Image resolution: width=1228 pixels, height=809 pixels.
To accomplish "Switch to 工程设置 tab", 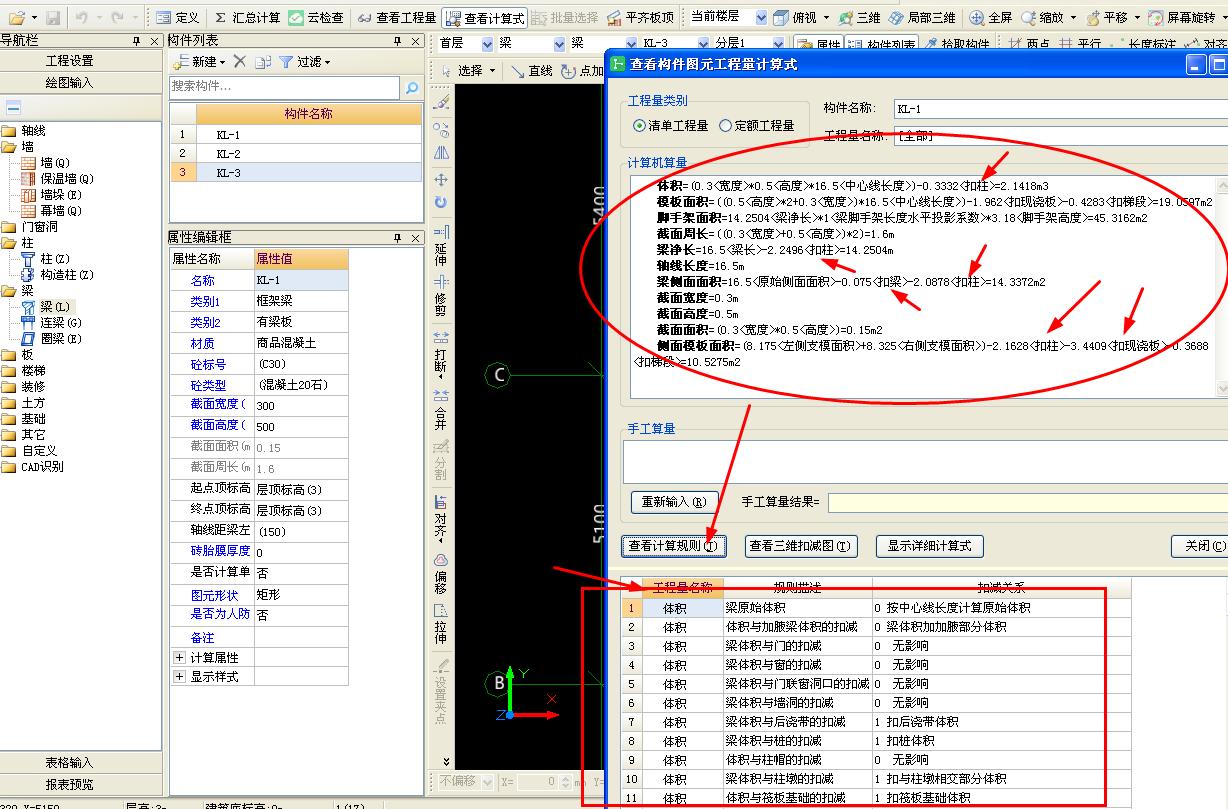I will click(69, 61).
